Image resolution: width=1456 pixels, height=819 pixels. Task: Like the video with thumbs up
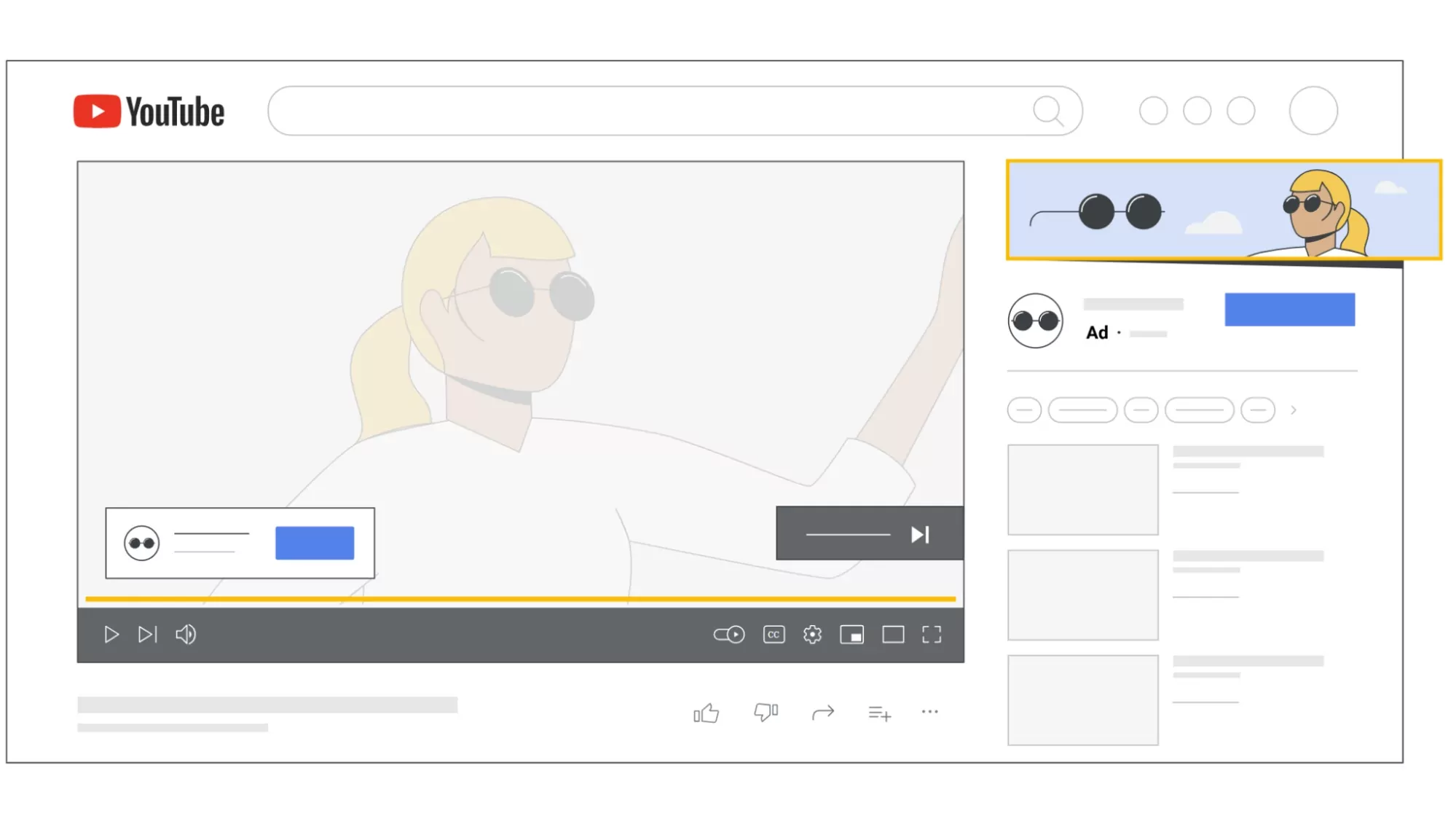tap(706, 713)
